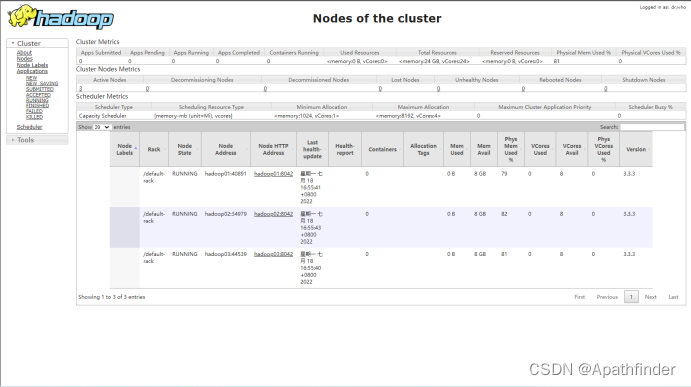This screenshot has width=691, height=387.
Task: Select the hadoop02:34979 node address cell
Action: pyautogui.click(x=226, y=214)
